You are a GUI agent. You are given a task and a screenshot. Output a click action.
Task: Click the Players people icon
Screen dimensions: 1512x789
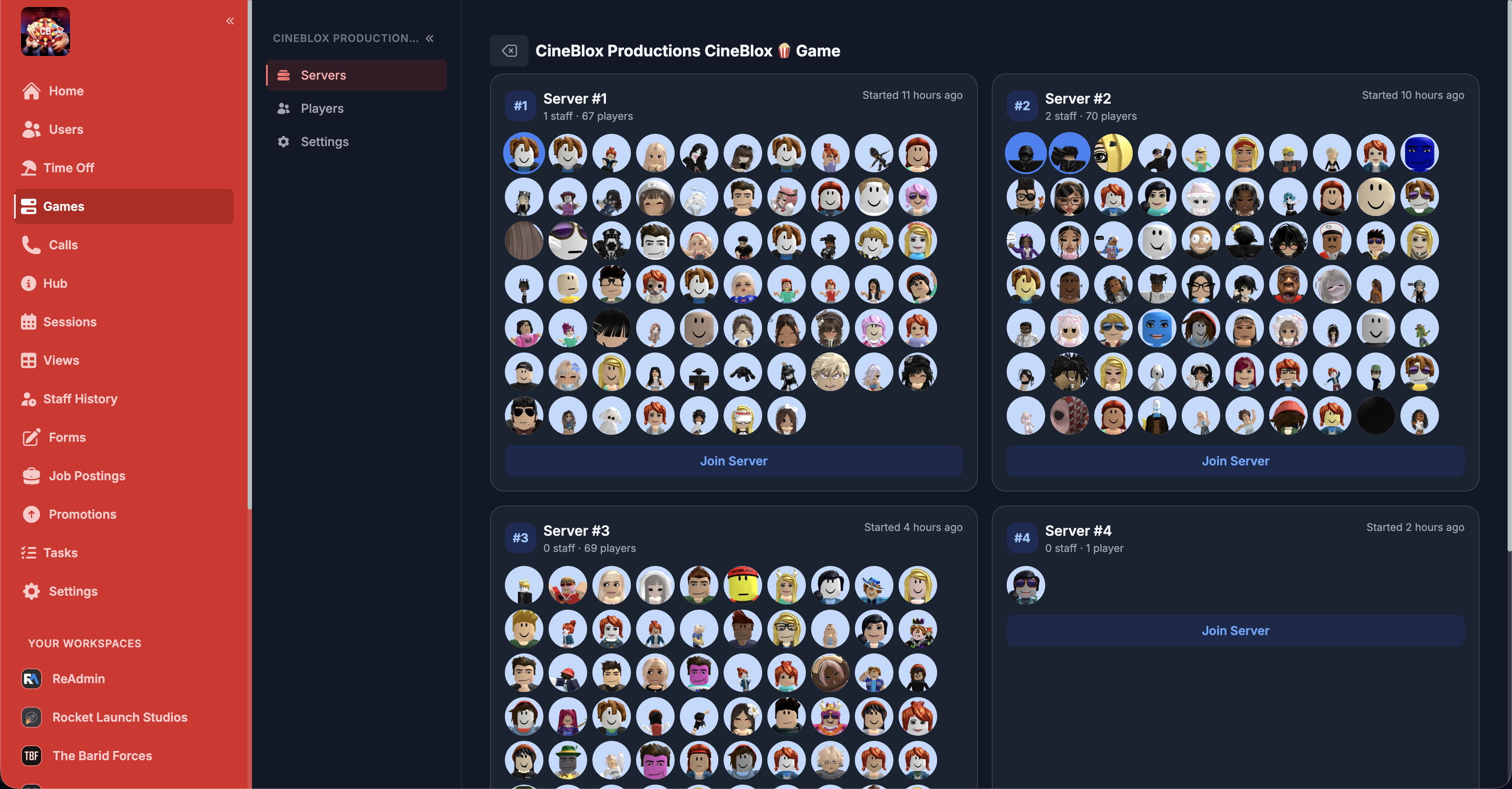283,108
